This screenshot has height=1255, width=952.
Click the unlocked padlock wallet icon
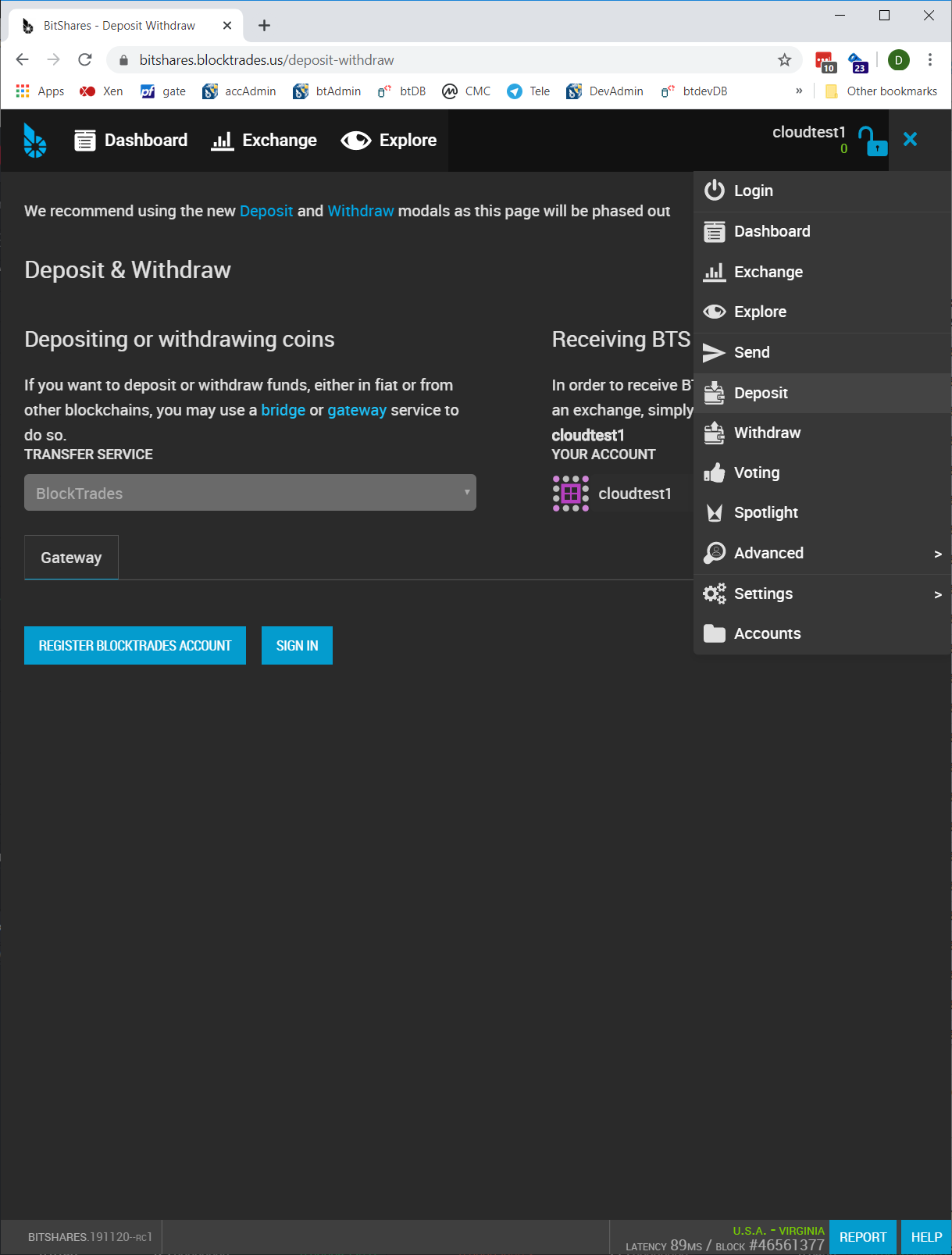pos(872,141)
